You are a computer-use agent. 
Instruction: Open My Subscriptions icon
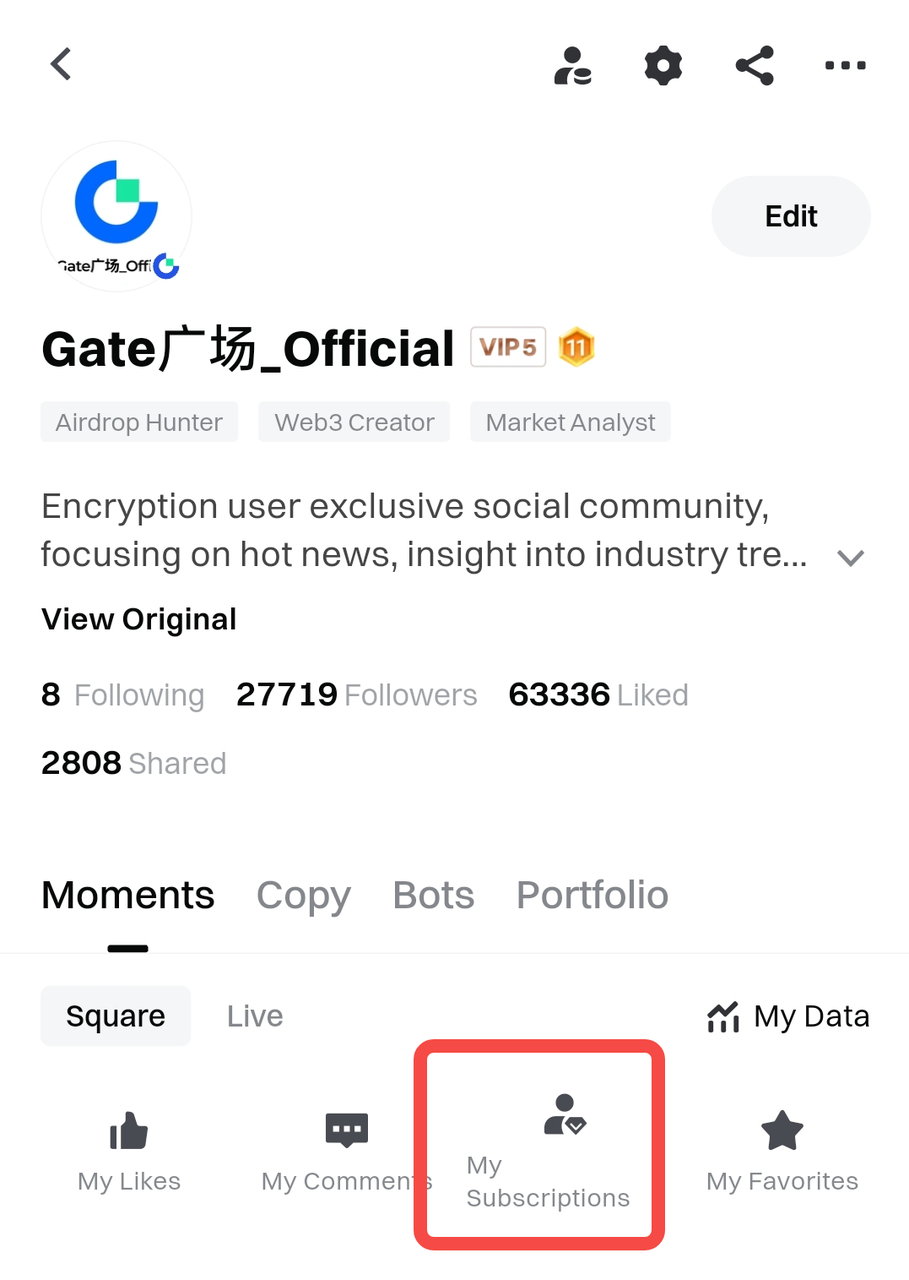[x=565, y=1113]
